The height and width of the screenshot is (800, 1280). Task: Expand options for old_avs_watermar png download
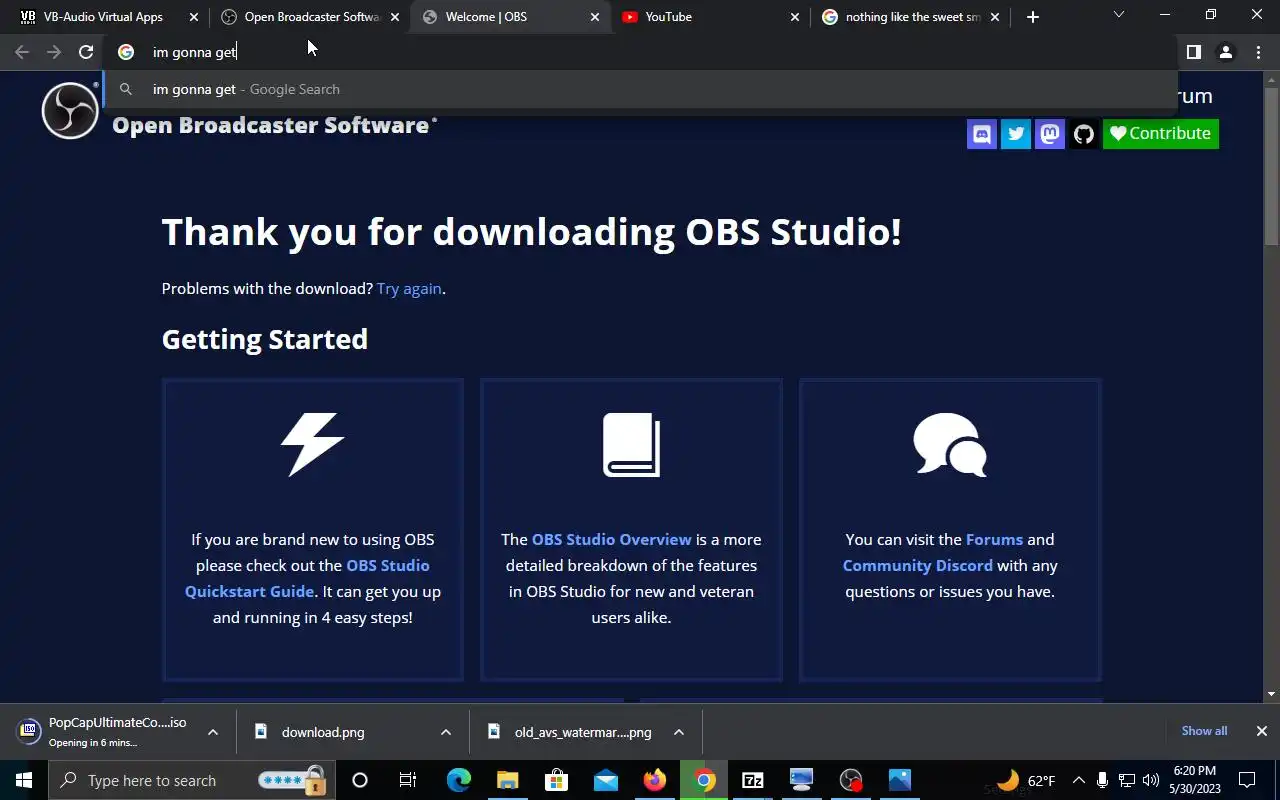[x=678, y=732]
